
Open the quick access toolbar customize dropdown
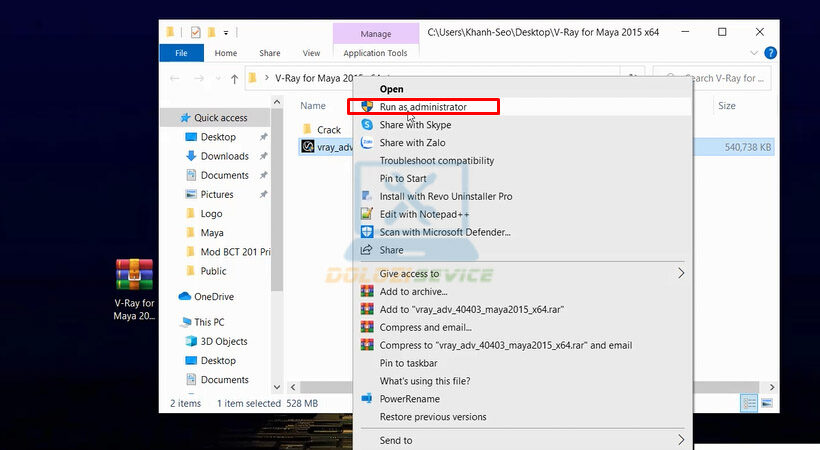226,33
